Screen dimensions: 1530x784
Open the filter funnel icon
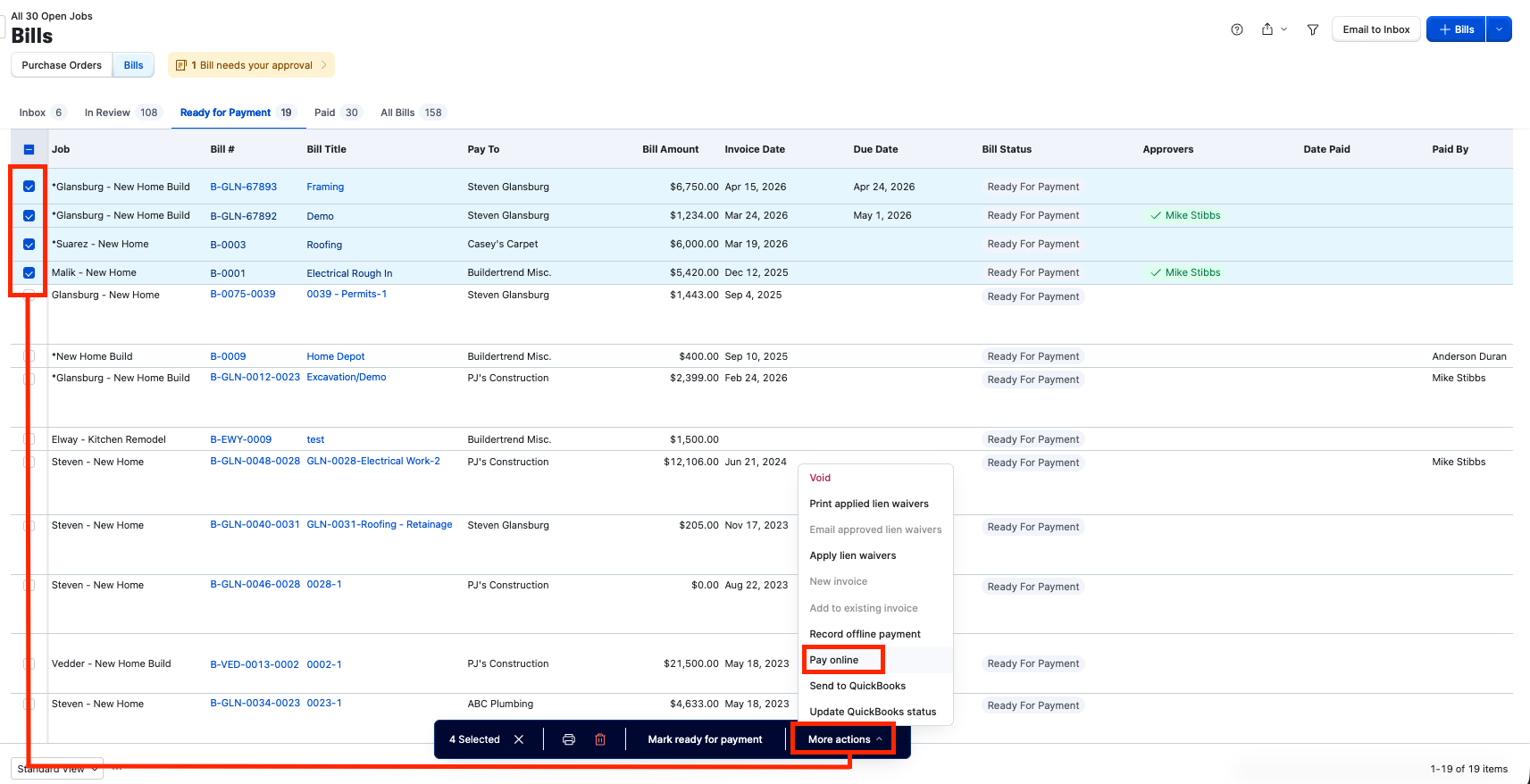(1313, 29)
